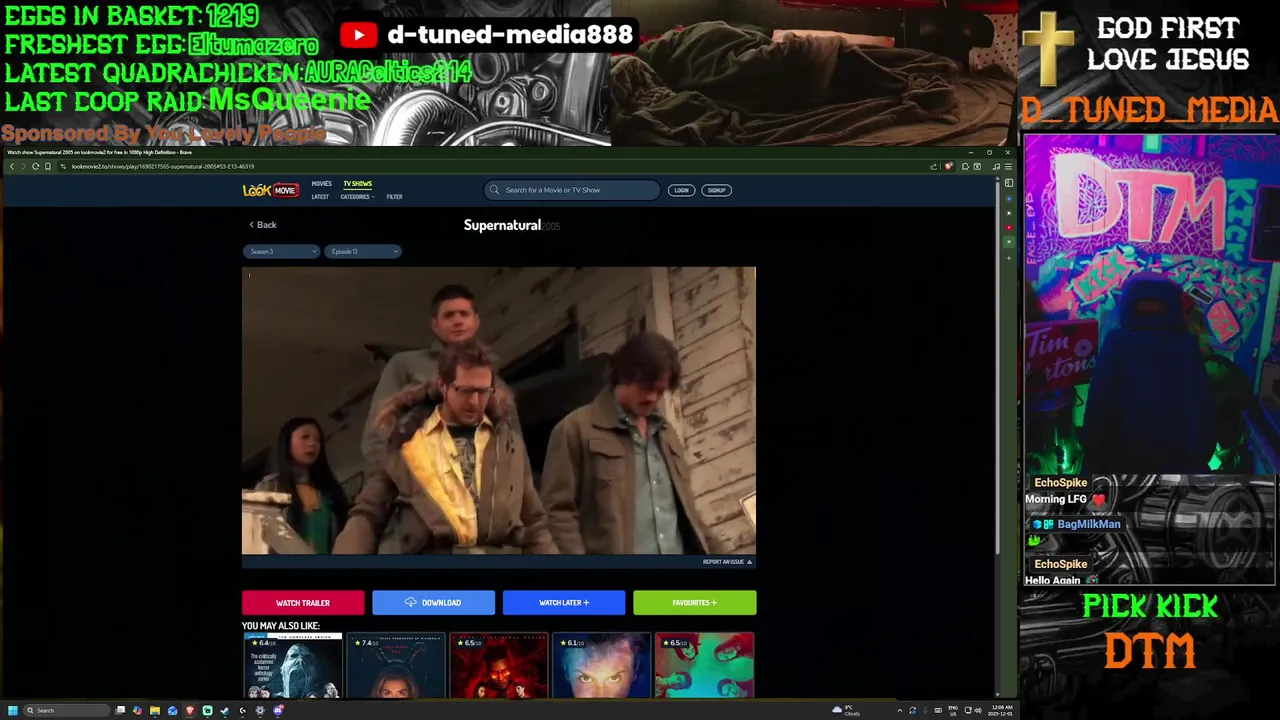Add to Watch Later
Screen dimensions: 1280x720
[564, 603]
